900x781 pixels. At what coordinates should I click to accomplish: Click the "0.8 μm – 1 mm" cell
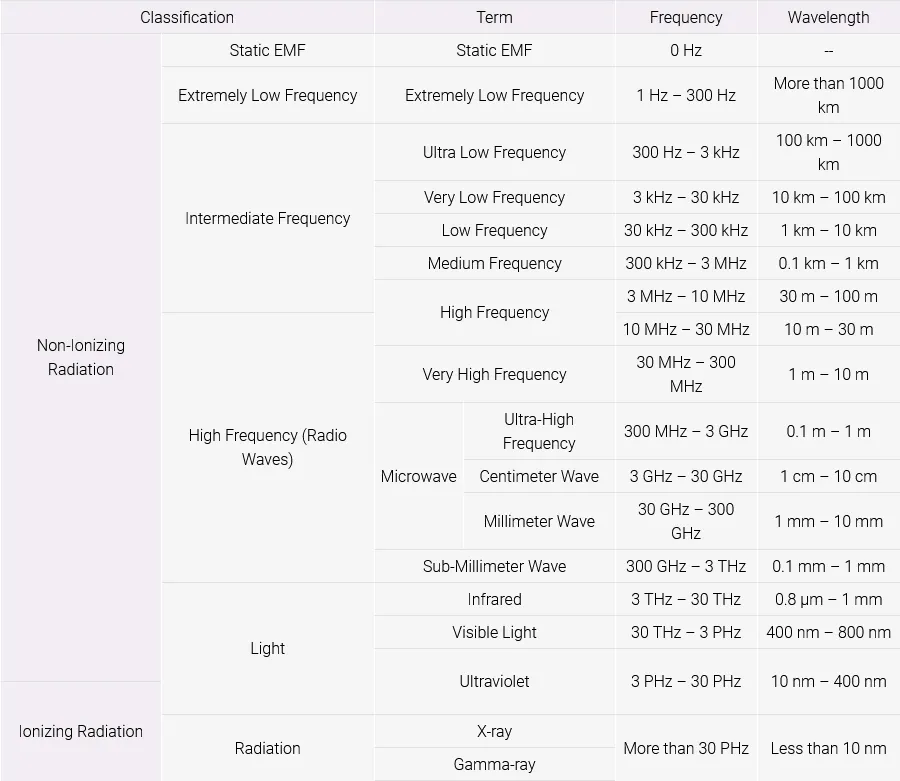click(828, 600)
